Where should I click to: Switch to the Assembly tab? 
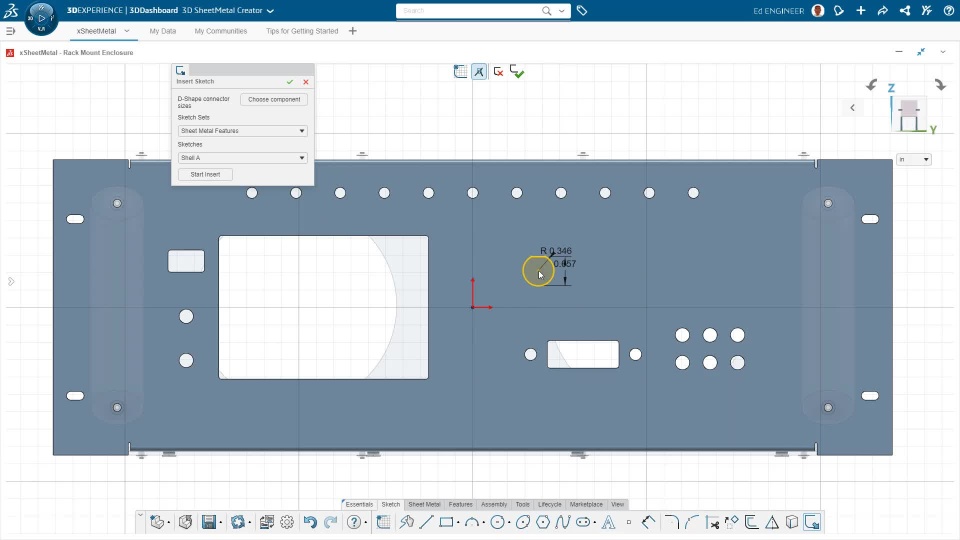pos(494,504)
